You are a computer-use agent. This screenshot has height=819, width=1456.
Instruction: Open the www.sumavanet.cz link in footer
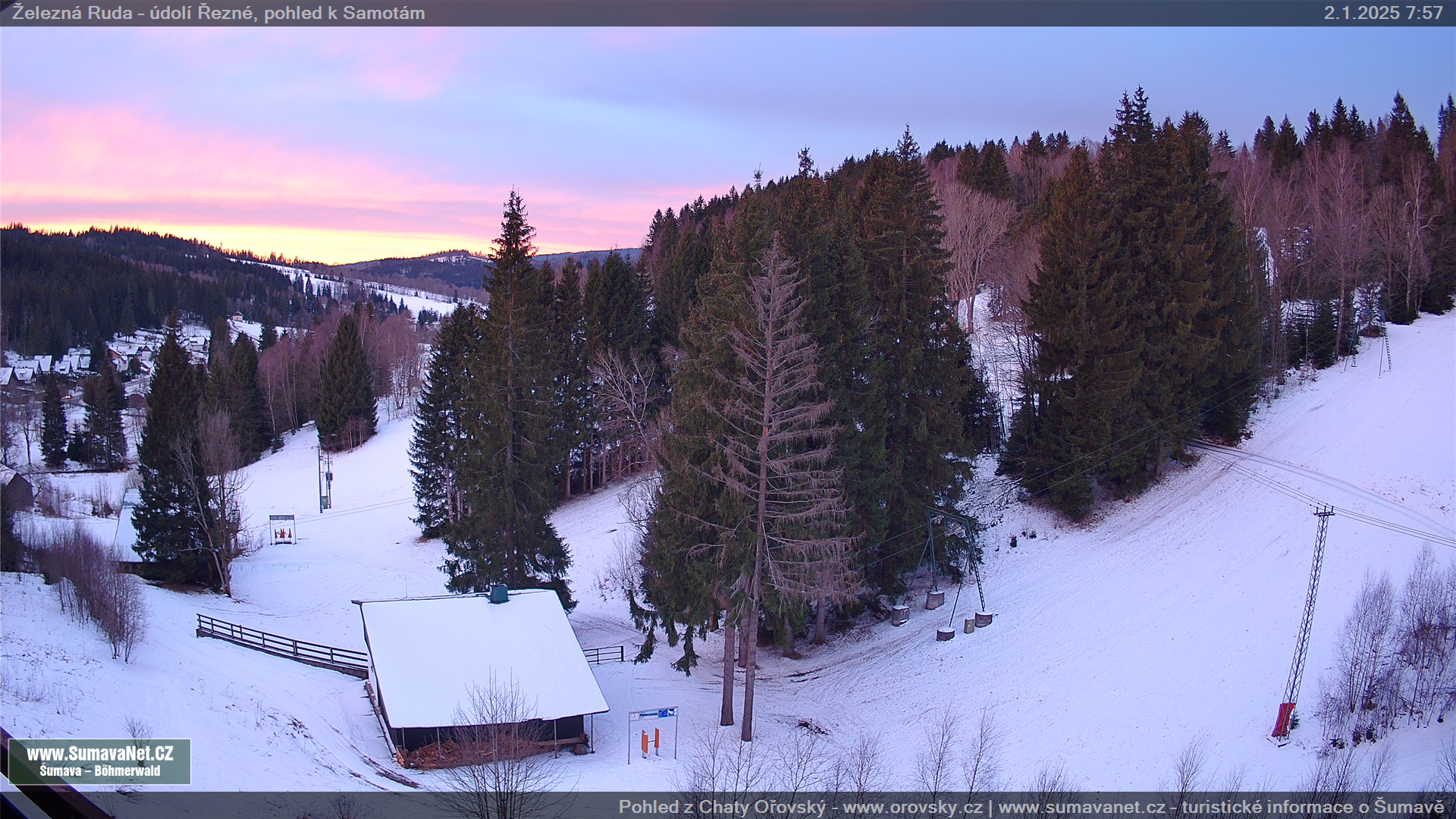(1082, 807)
